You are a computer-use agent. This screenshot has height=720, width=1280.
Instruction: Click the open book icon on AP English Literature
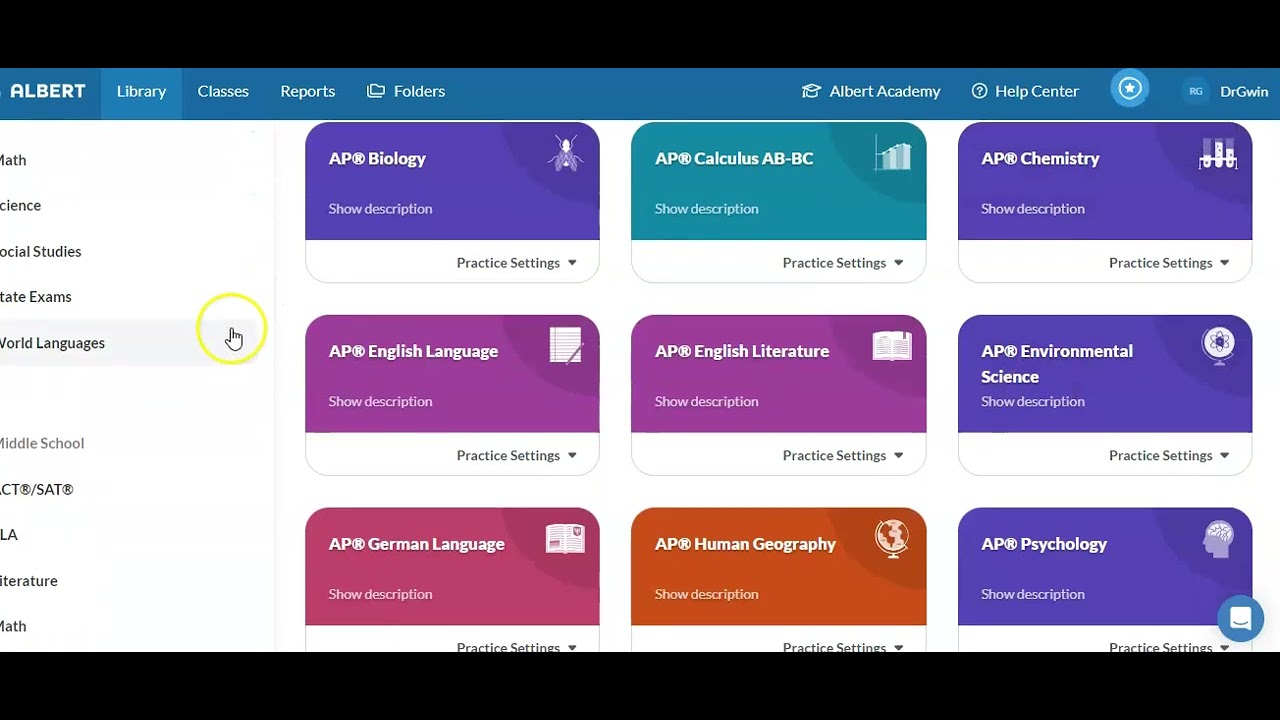click(892, 346)
